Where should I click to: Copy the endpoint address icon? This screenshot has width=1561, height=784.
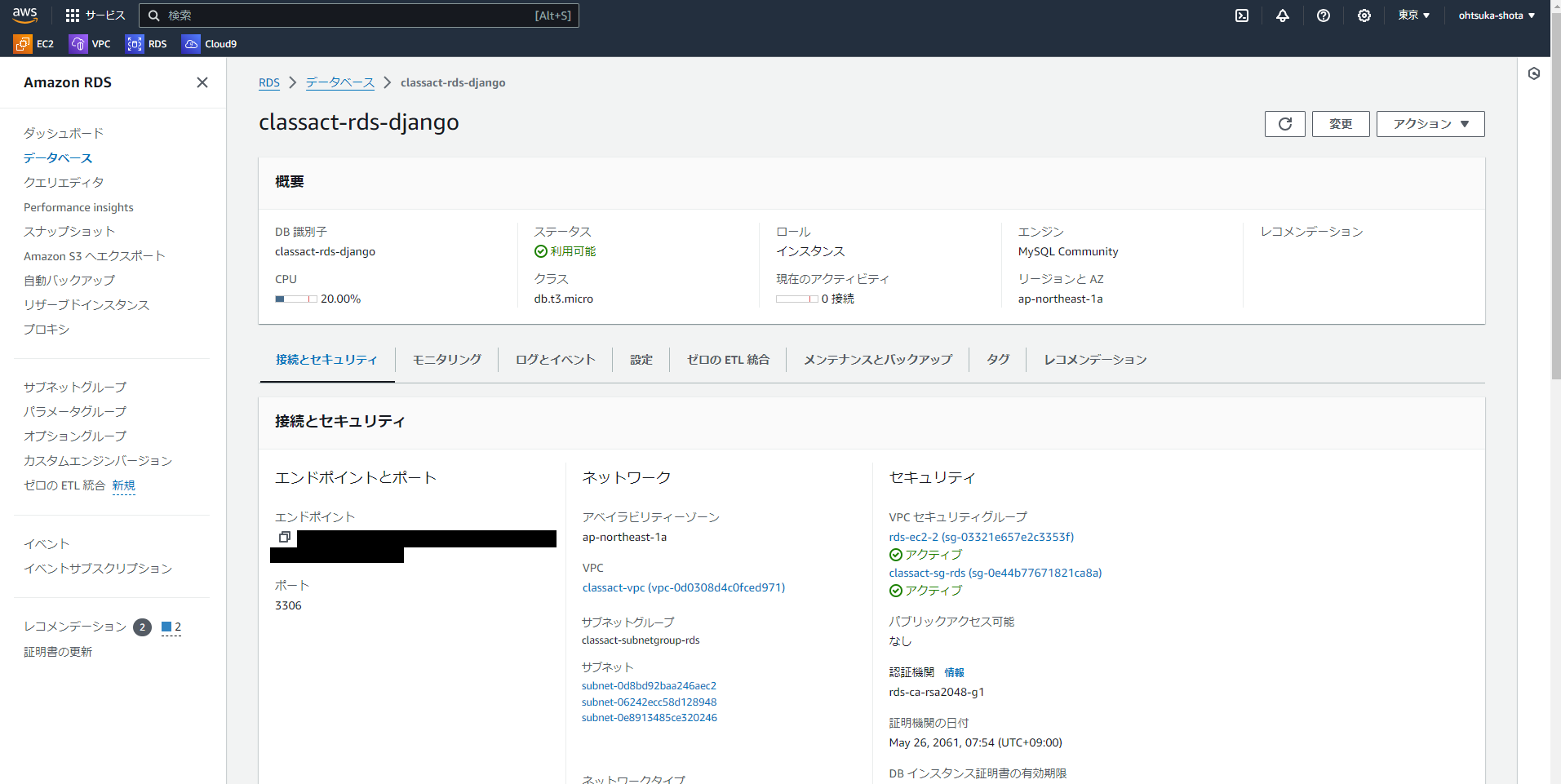click(285, 537)
